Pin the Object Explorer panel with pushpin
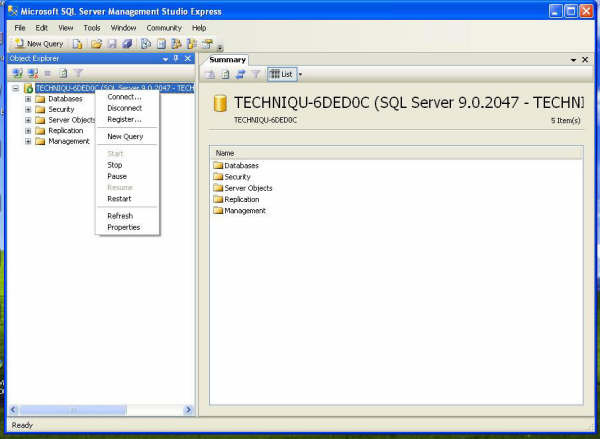600x439 pixels. 176,59
